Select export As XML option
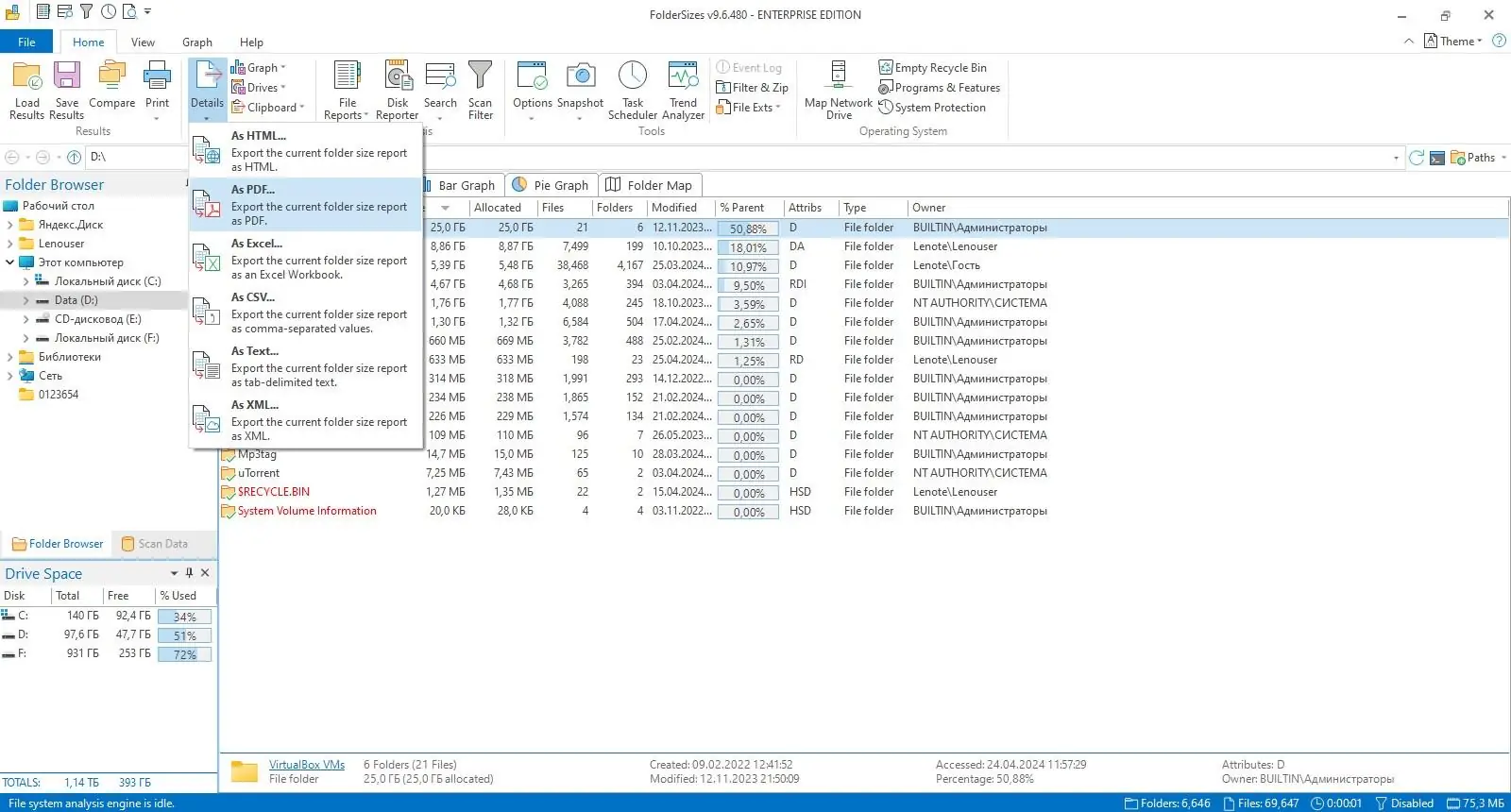 coord(305,420)
